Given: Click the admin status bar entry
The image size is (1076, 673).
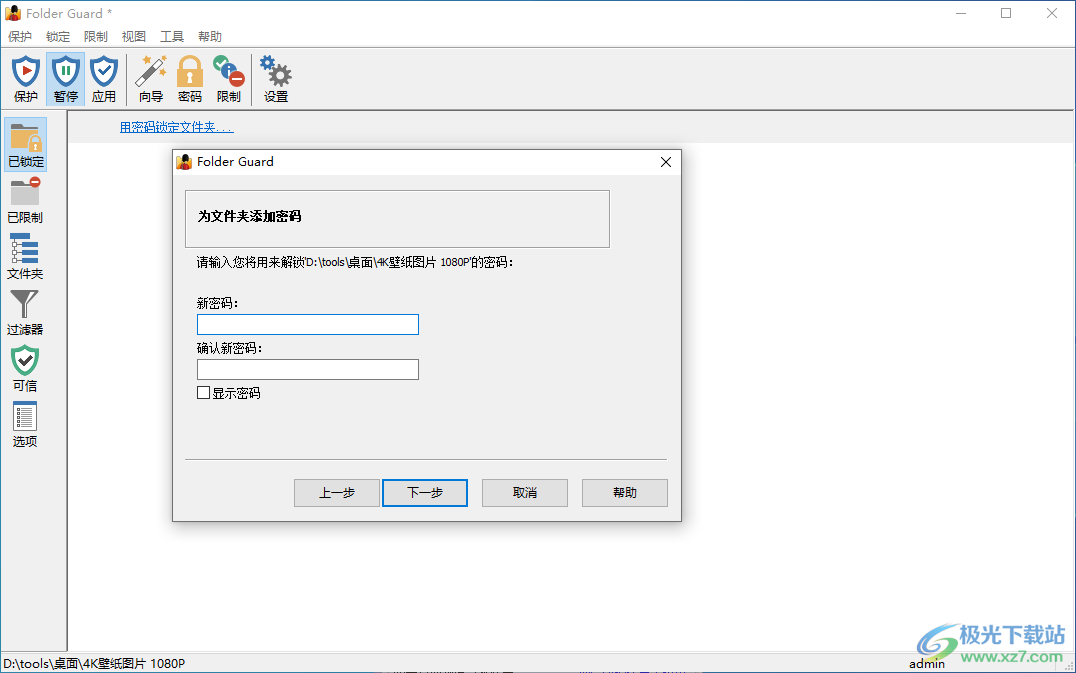Looking at the screenshot, I should coord(926,663).
